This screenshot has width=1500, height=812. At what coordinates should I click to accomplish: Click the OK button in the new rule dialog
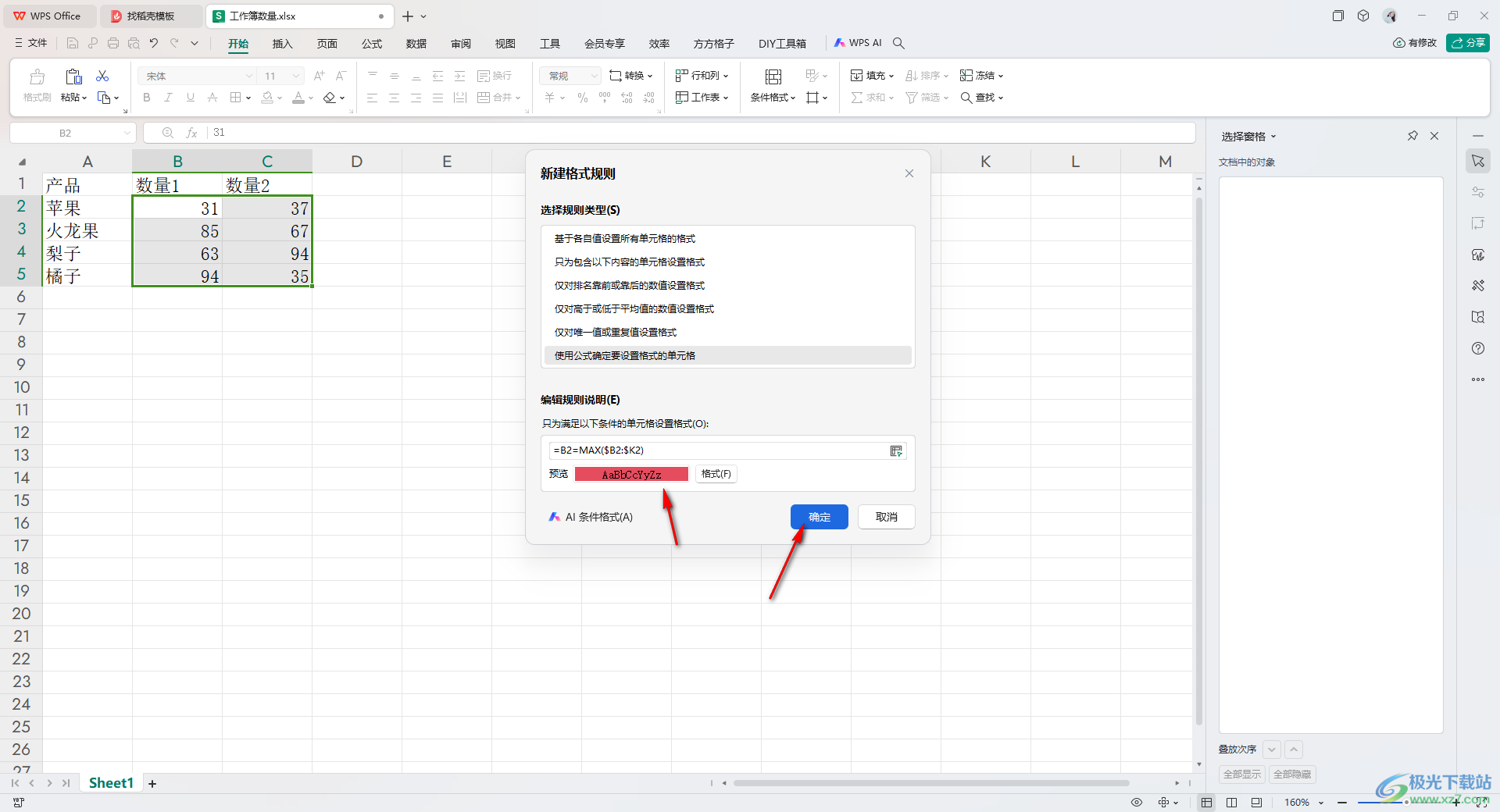tap(819, 517)
